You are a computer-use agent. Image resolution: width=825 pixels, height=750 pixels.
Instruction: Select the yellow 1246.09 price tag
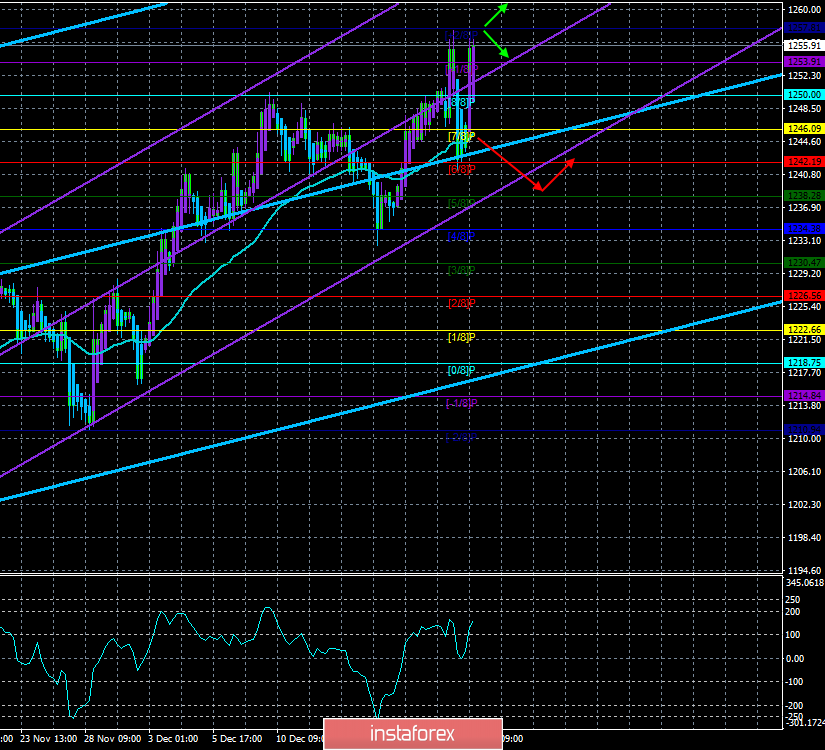[804, 128]
